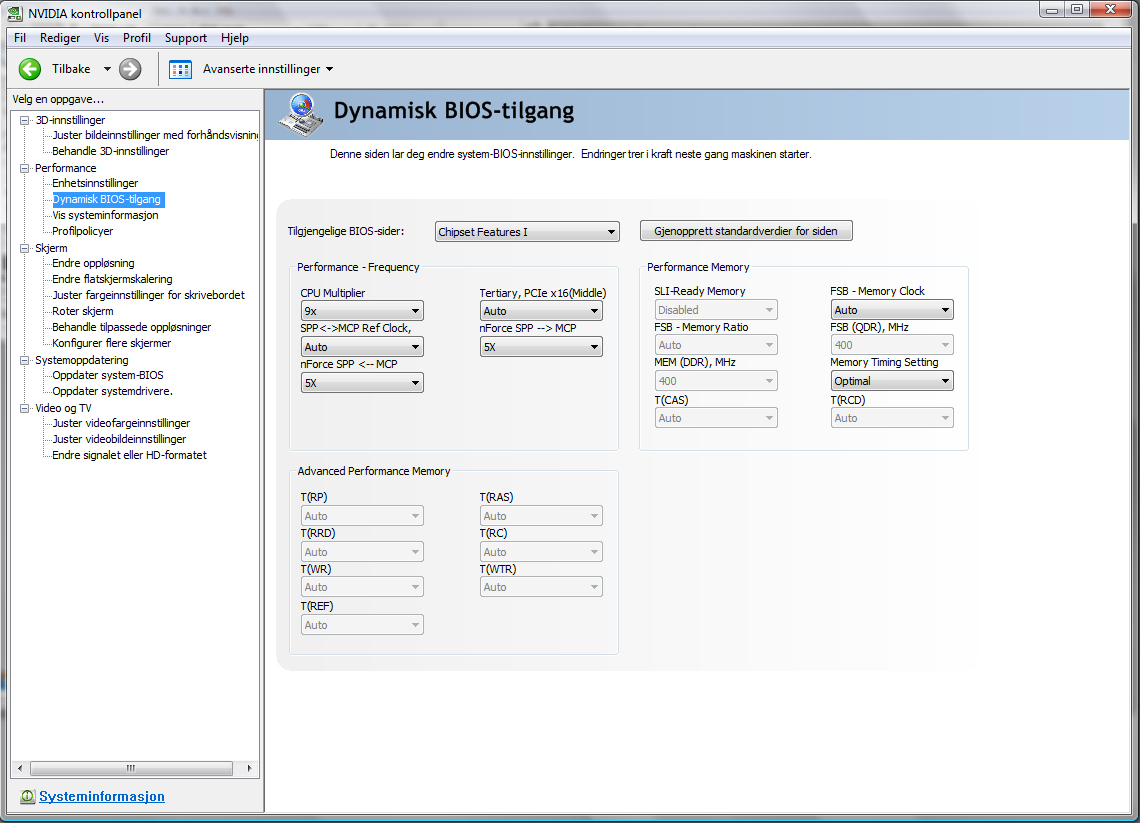Screen dimensions: 1140x823
Task: Click the left scroll arrow of tree panel
Action: pyautogui.click(x=20, y=768)
